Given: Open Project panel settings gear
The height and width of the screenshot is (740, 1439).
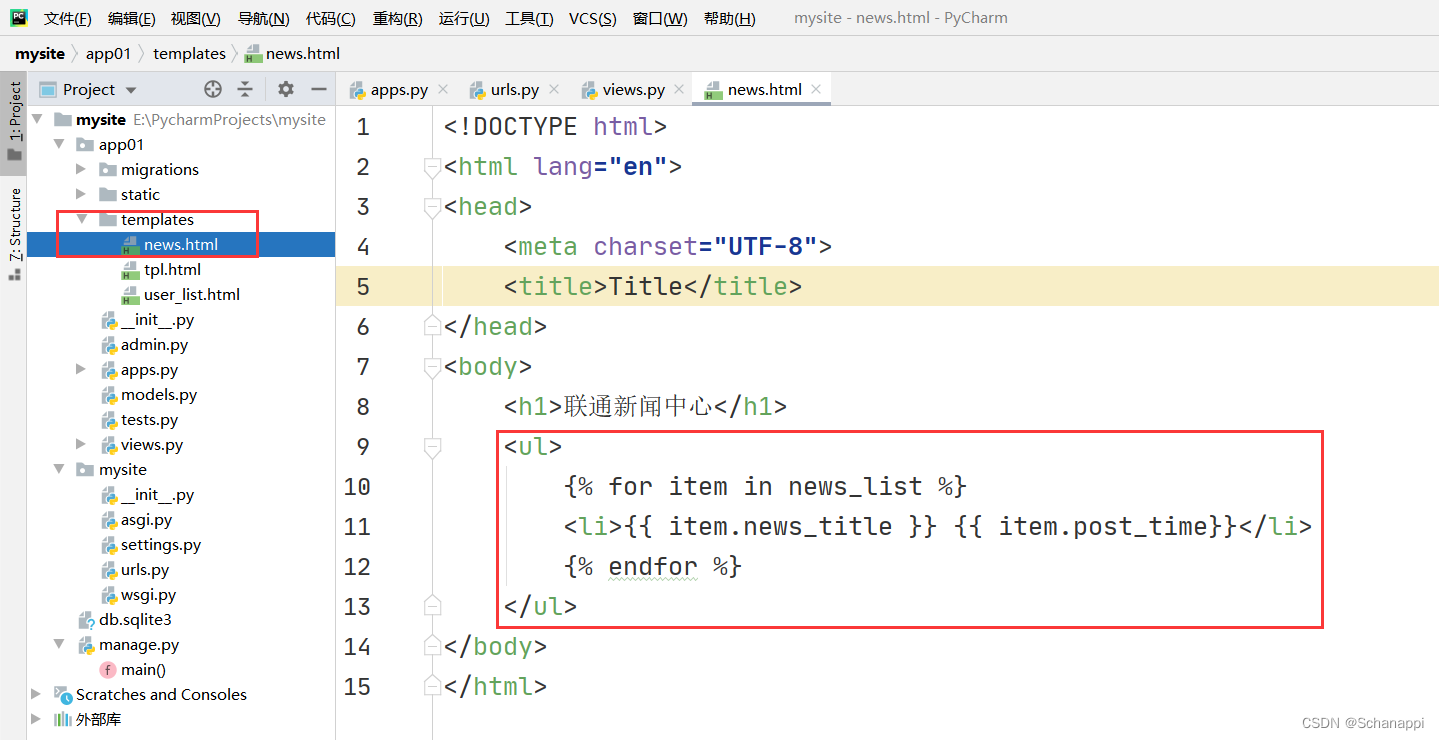Looking at the screenshot, I should coord(286,89).
